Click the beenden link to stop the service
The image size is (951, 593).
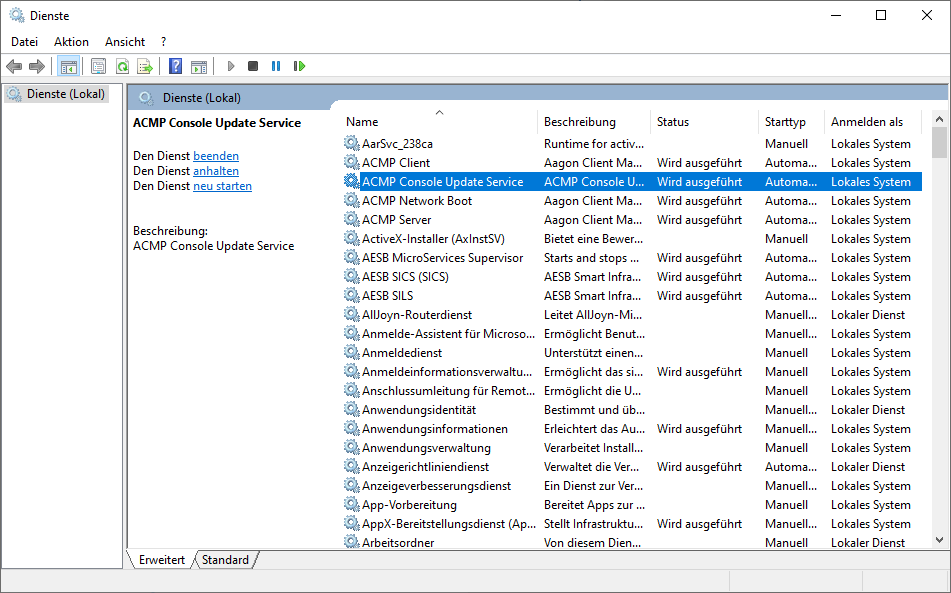pos(218,155)
